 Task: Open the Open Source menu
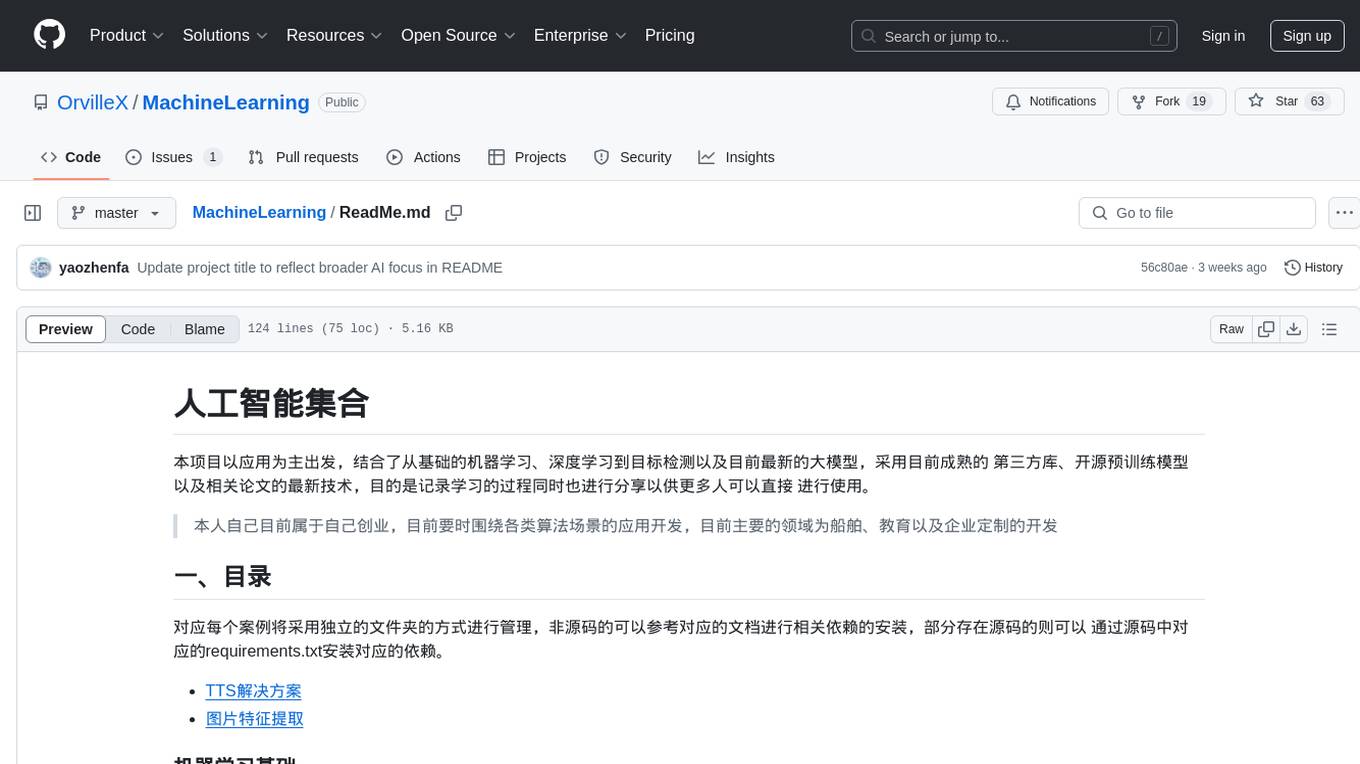click(458, 35)
